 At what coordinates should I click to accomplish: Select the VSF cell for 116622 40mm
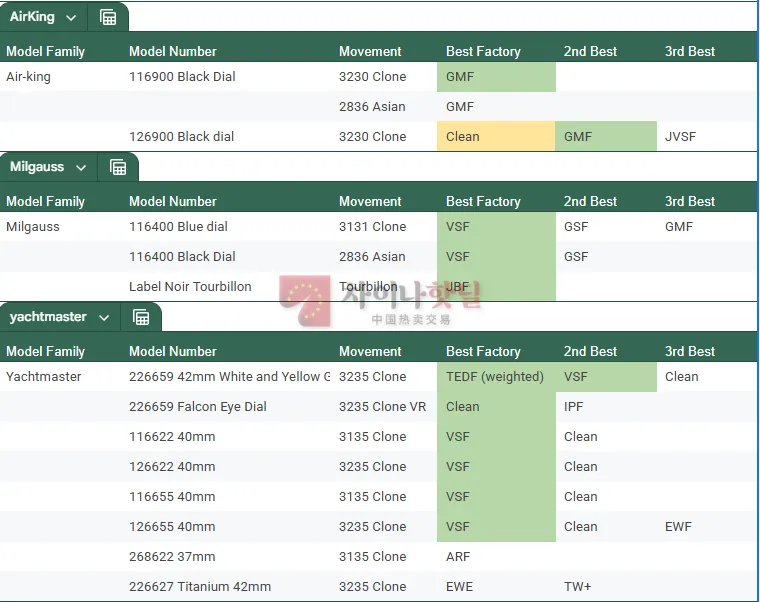(496, 437)
